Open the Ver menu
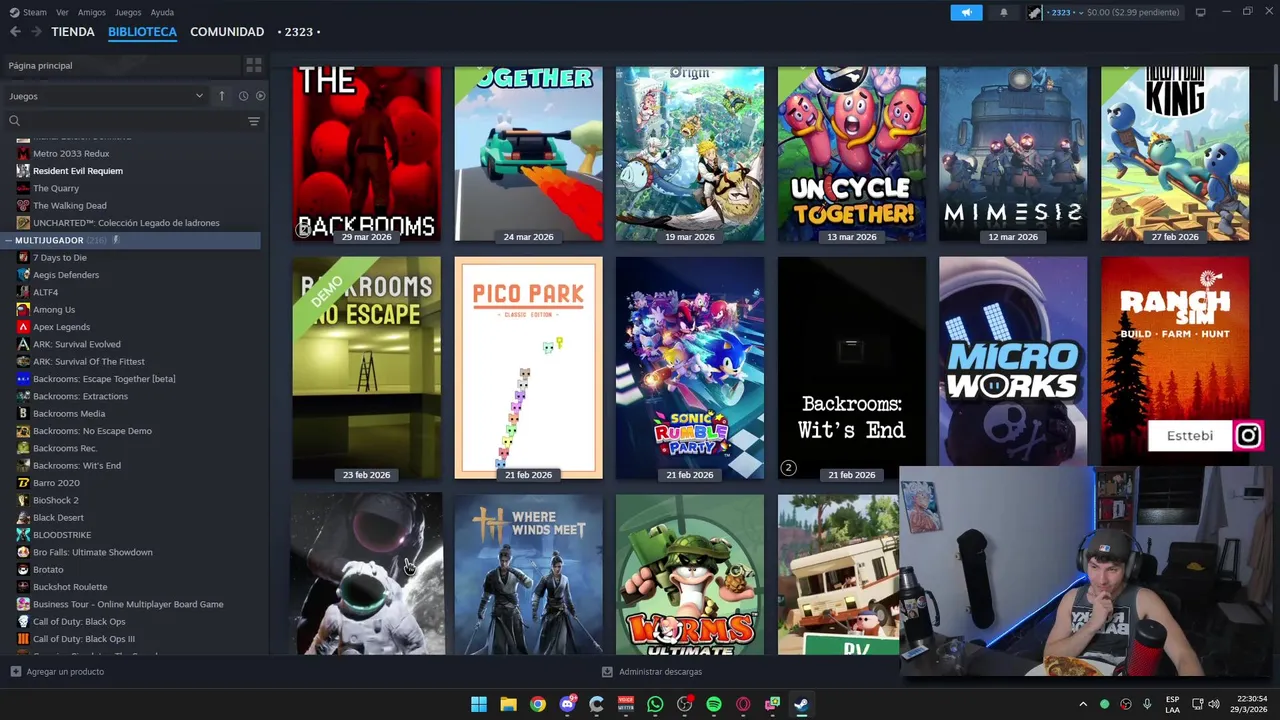 point(63,12)
